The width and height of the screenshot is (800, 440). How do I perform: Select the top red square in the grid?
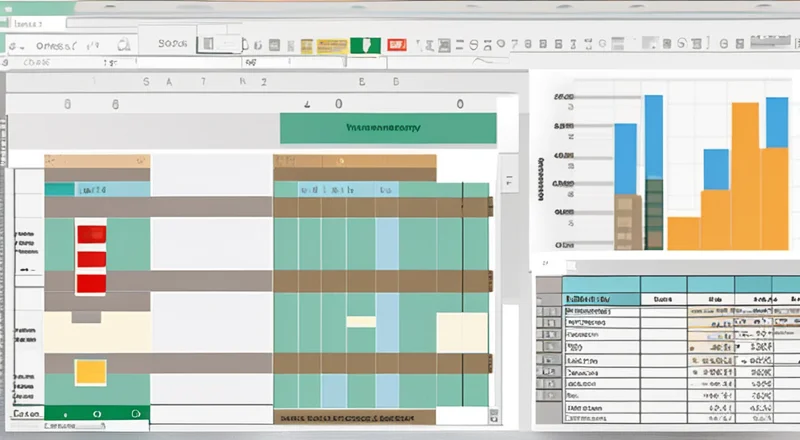click(x=91, y=234)
